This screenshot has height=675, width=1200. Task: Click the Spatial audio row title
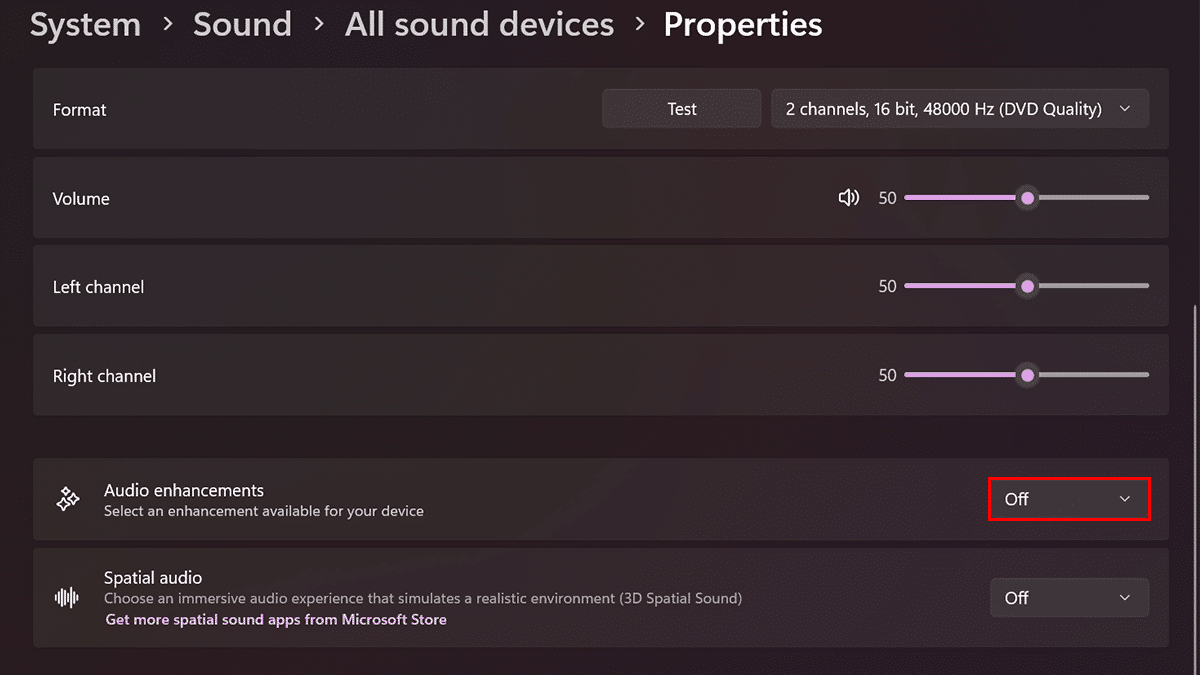point(153,578)
